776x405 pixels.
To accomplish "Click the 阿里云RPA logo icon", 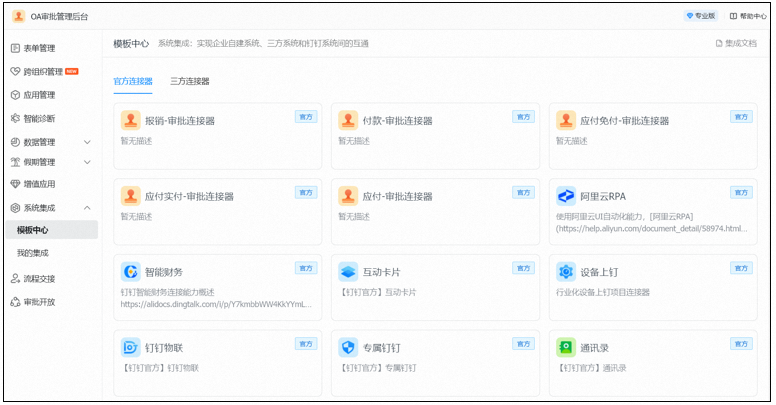I will tap(566, 196).
